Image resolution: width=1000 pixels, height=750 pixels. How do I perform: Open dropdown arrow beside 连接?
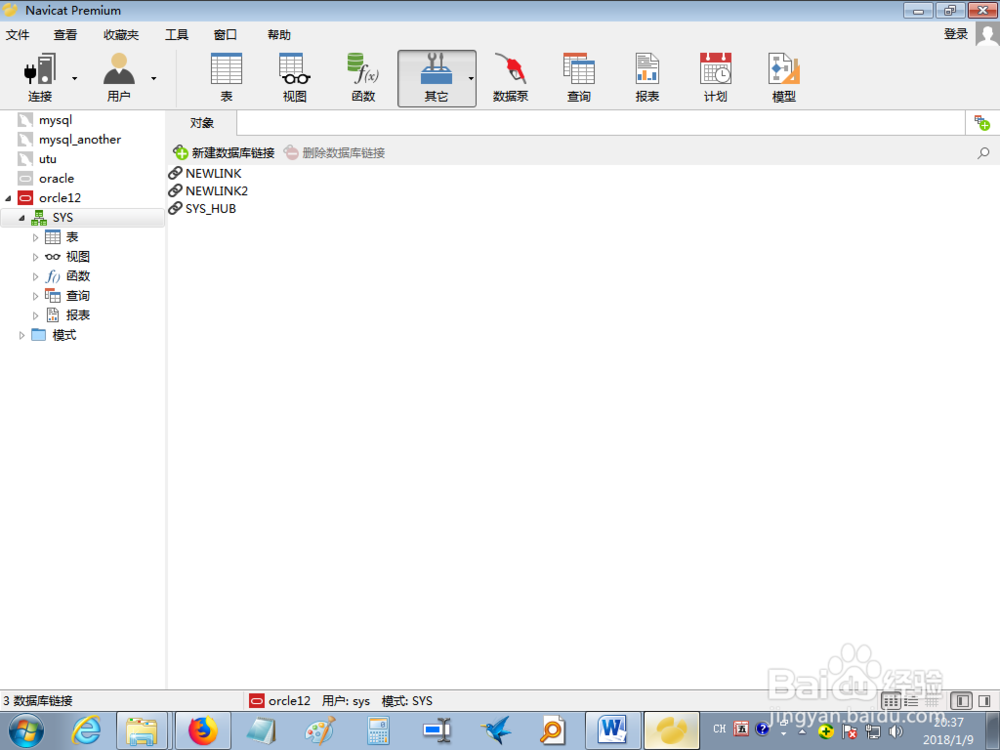tap(75, 78)
